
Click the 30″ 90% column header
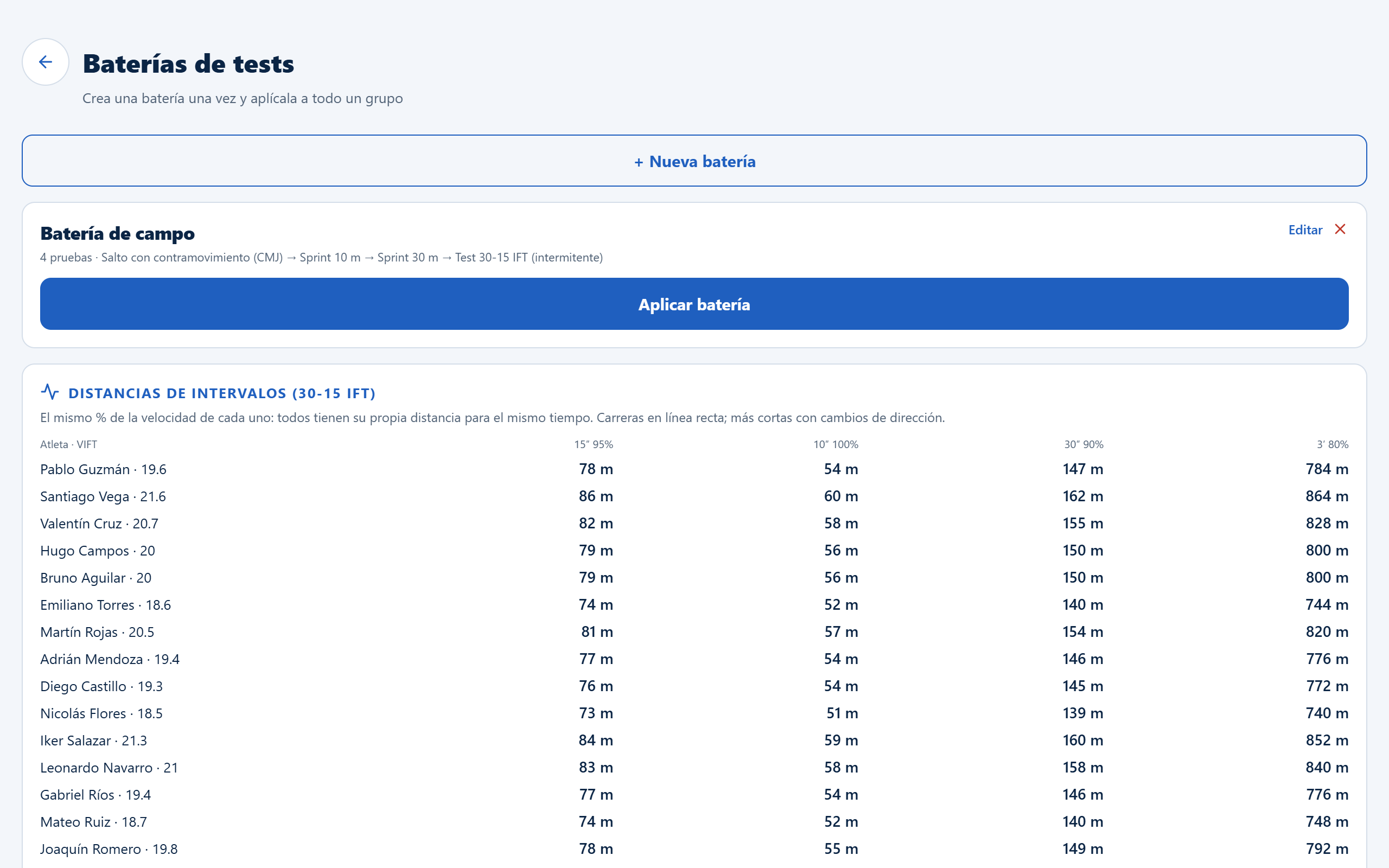point(1084,444)
